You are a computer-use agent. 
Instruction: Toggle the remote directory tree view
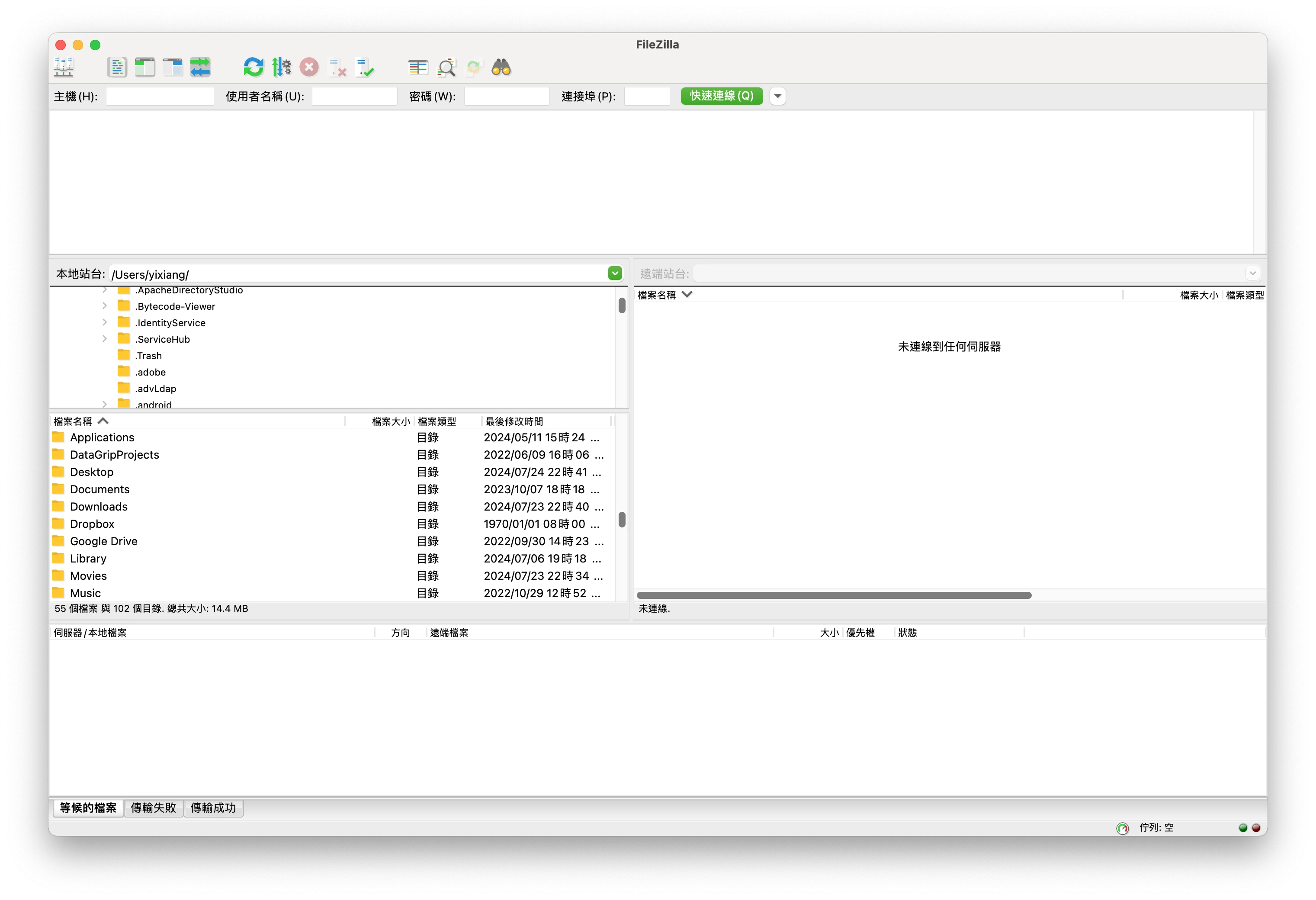click(173, 67)
